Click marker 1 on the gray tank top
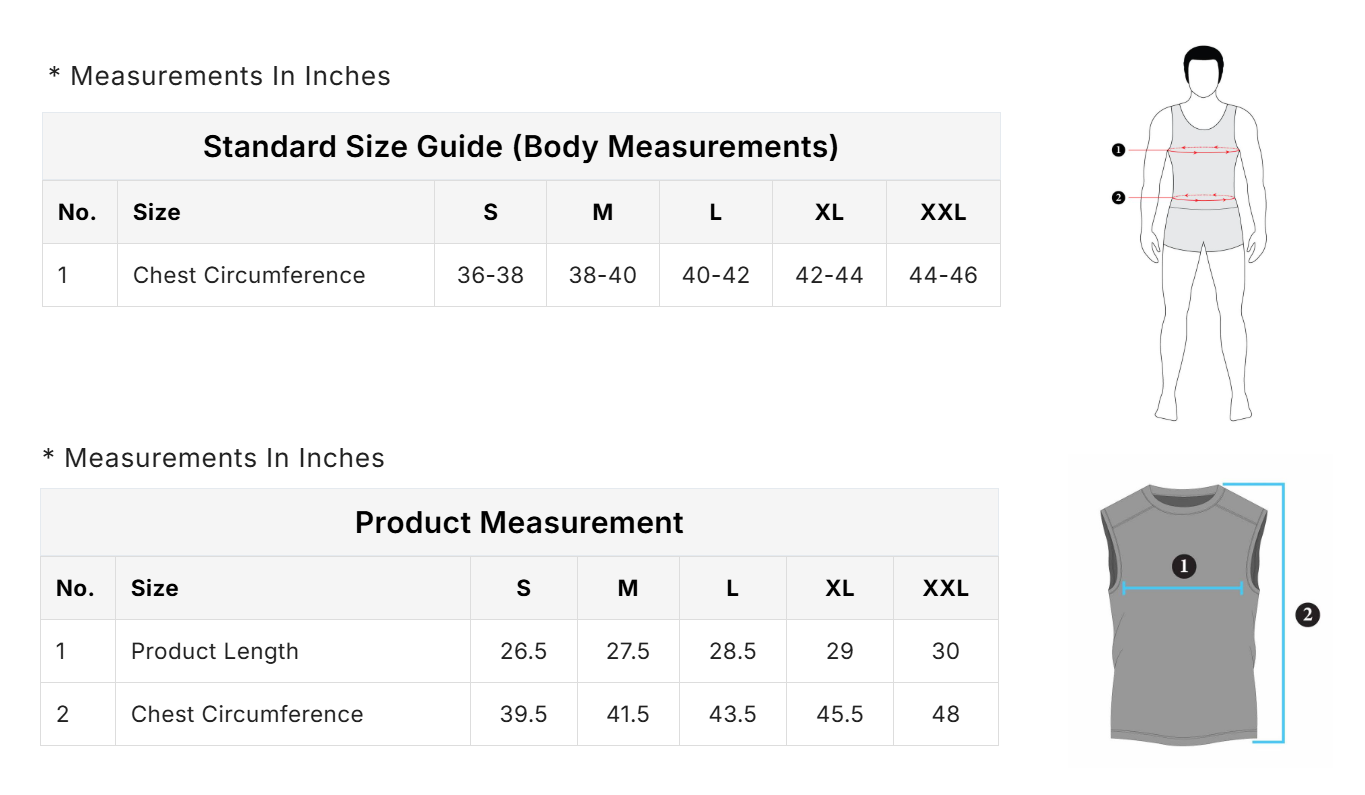This screenshot has height=795, width=1365. pos(1183,567)
